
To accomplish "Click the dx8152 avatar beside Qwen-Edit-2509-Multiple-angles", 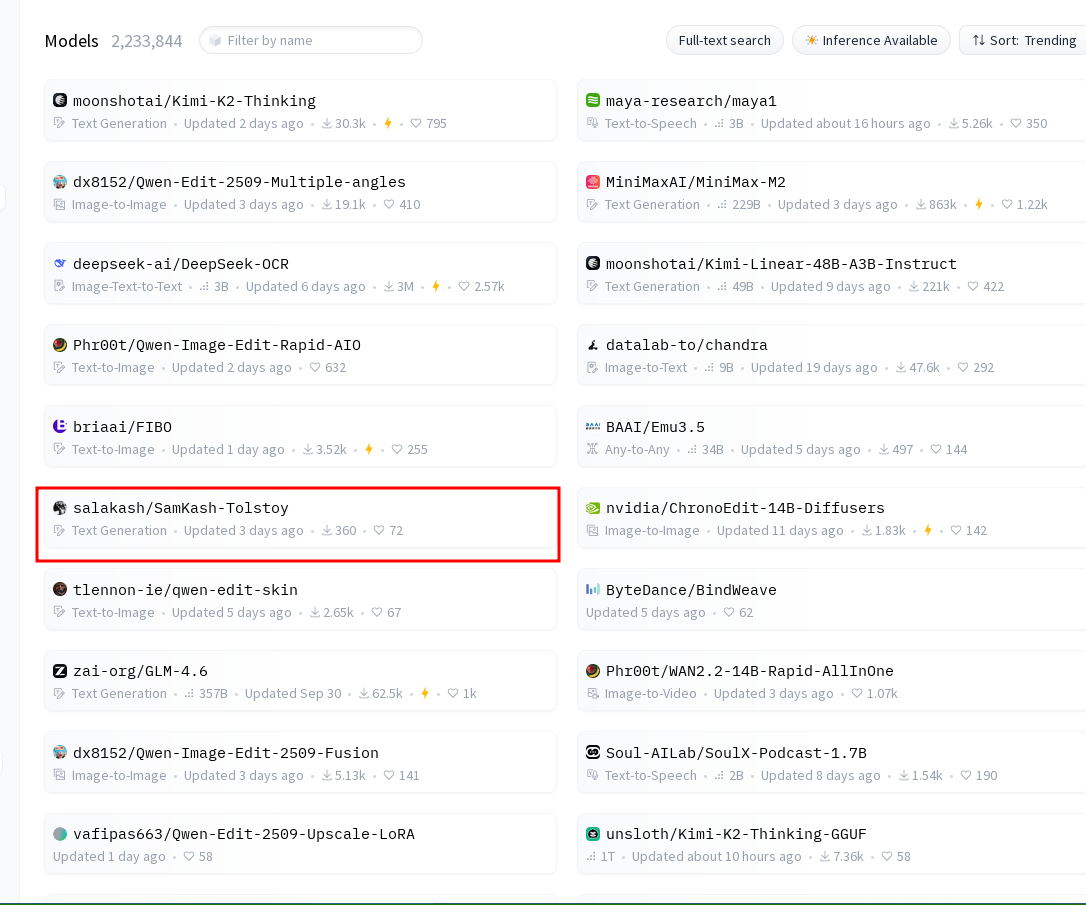I will [60, 182].
